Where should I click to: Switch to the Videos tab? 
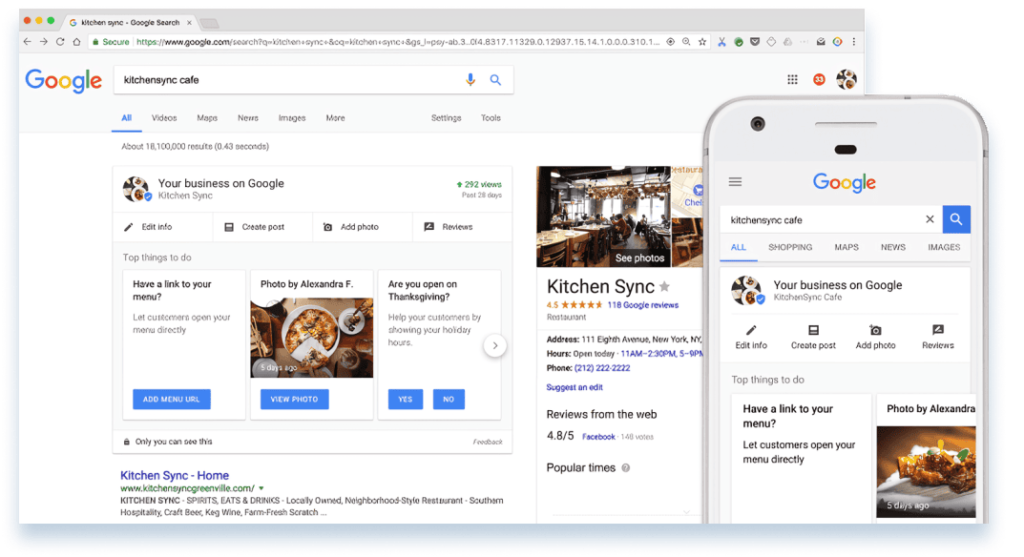pyautogui.click(x=164, y=118)
